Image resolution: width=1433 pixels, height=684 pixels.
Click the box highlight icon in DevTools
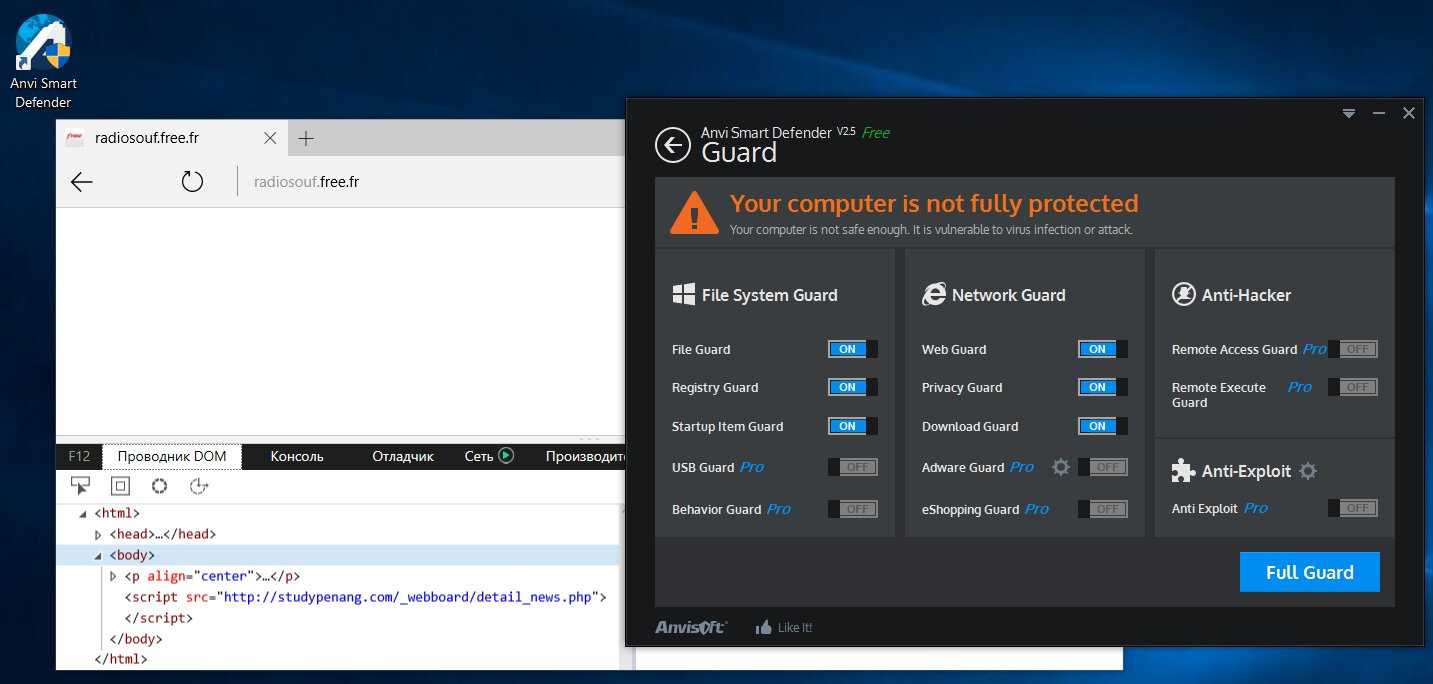120,486
